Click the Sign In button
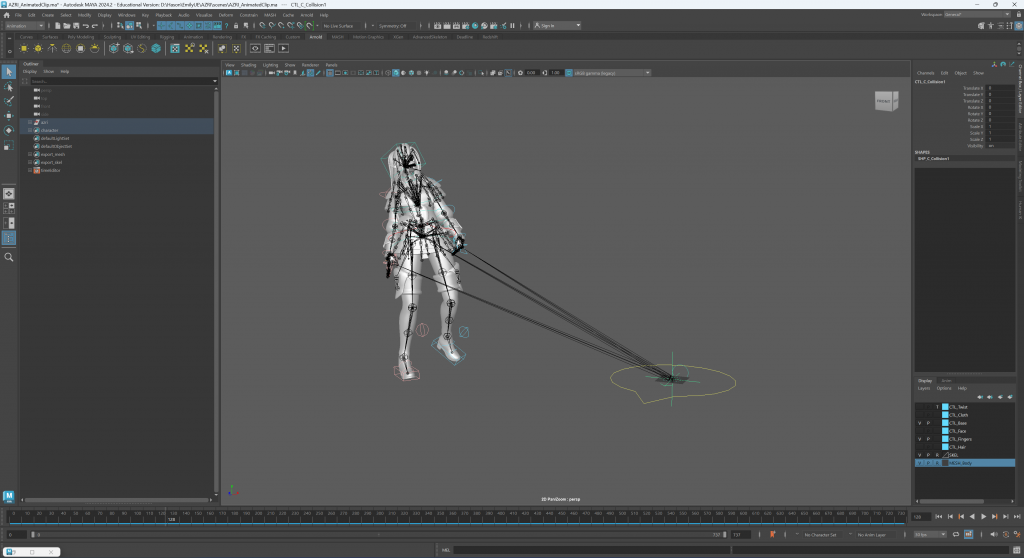 [x=547, y=26]
